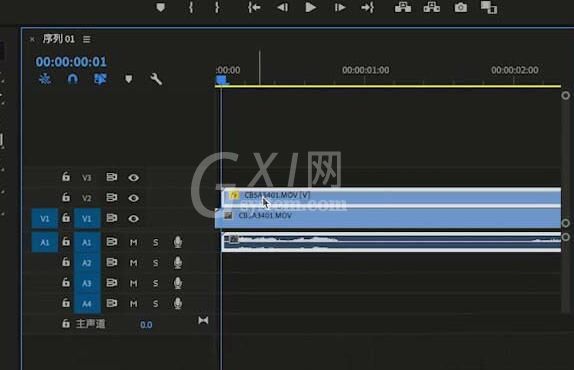The height and width of the screenshot is (370, 574).
Task: Mark In point with the left brace
Action: 191,7
